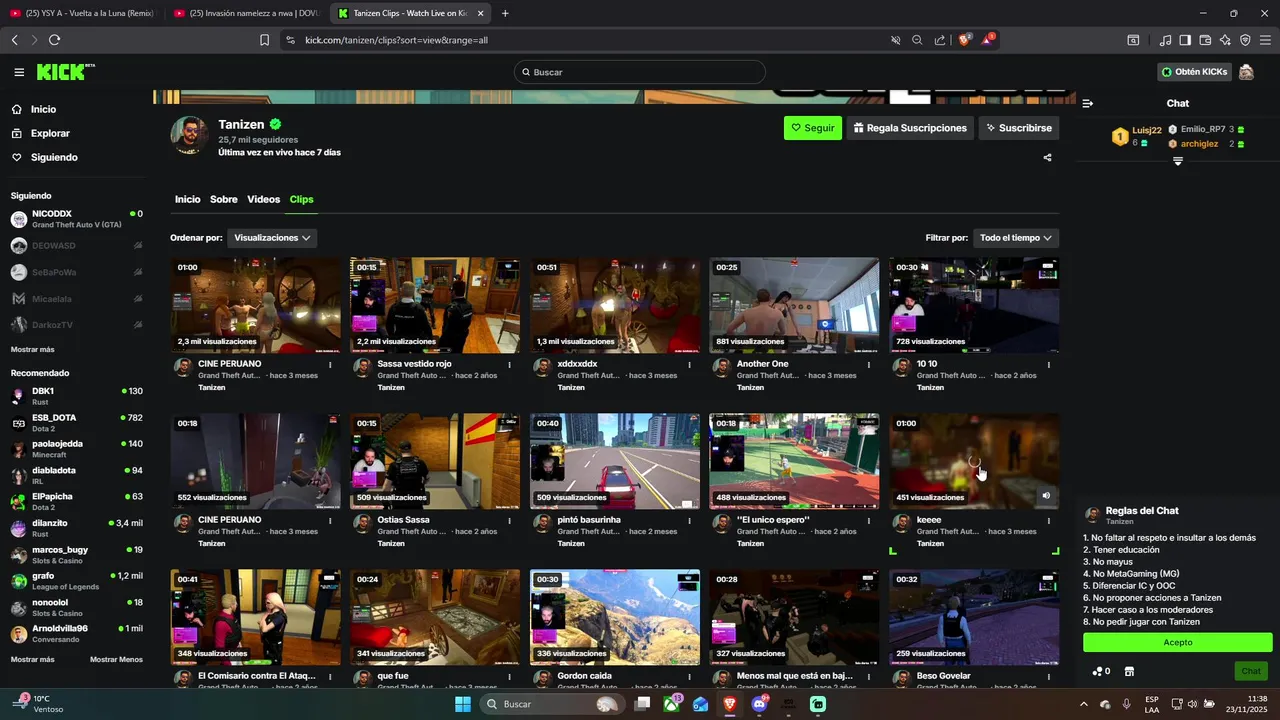Viewport: 1280px width, 720px height.
Task: Open Explorar in left sidebar
Action: pos(50,133)
